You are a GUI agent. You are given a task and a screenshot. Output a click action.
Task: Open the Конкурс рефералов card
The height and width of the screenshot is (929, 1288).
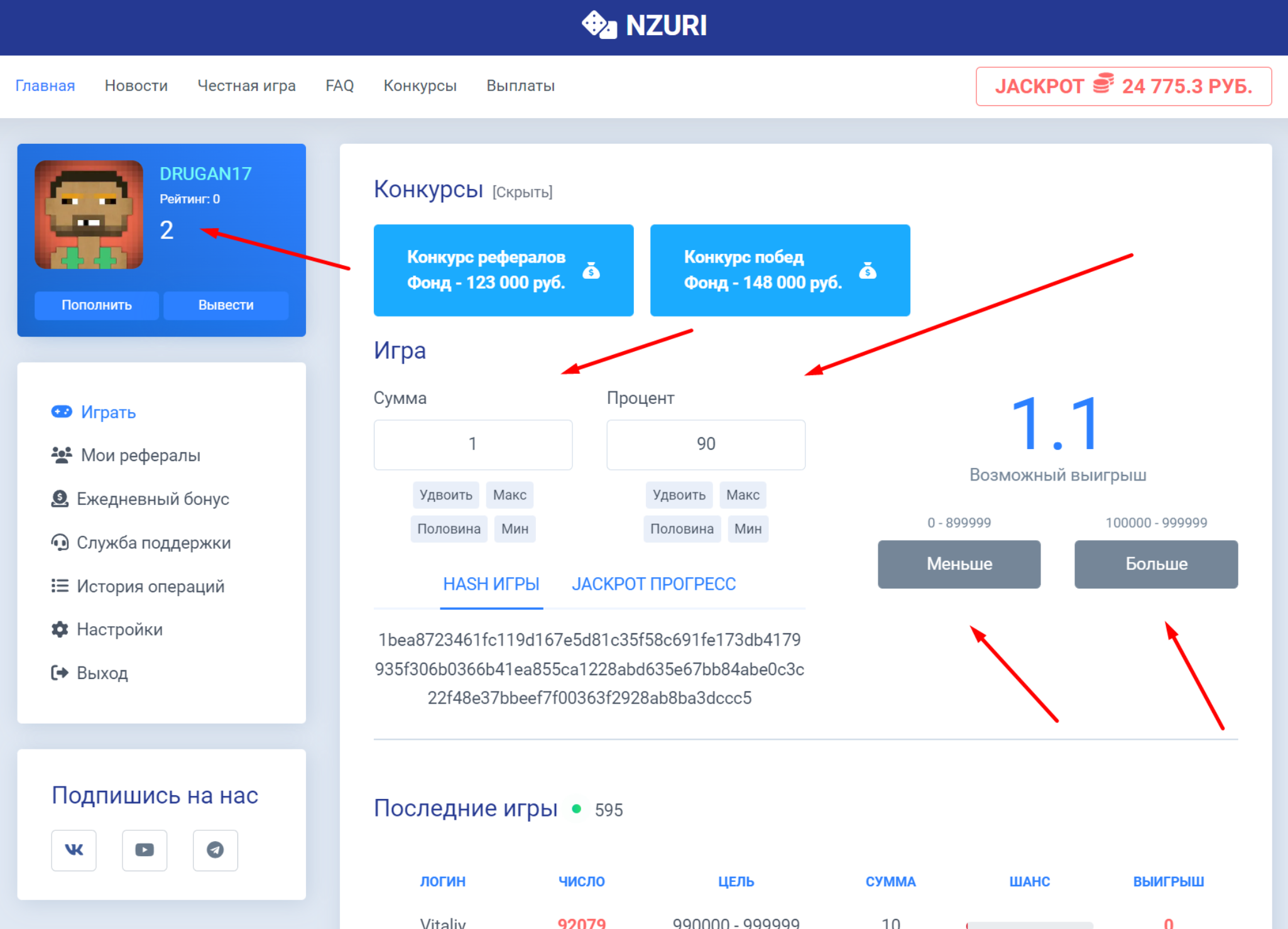(x=504, y=270)
